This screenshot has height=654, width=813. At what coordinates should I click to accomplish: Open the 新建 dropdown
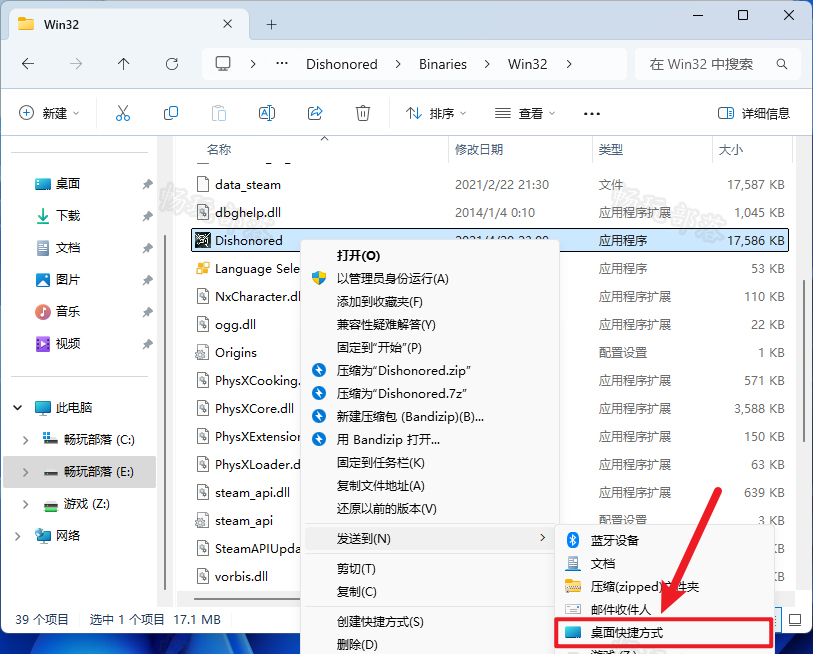tap(49, 113)
